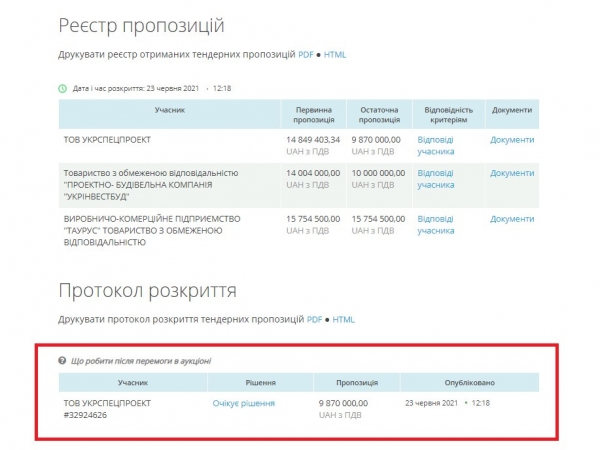View criteria answers for ТОВ УКРСПЕЦПРОЕКТ
Screen dimensions: 600x450
[435, 145]
